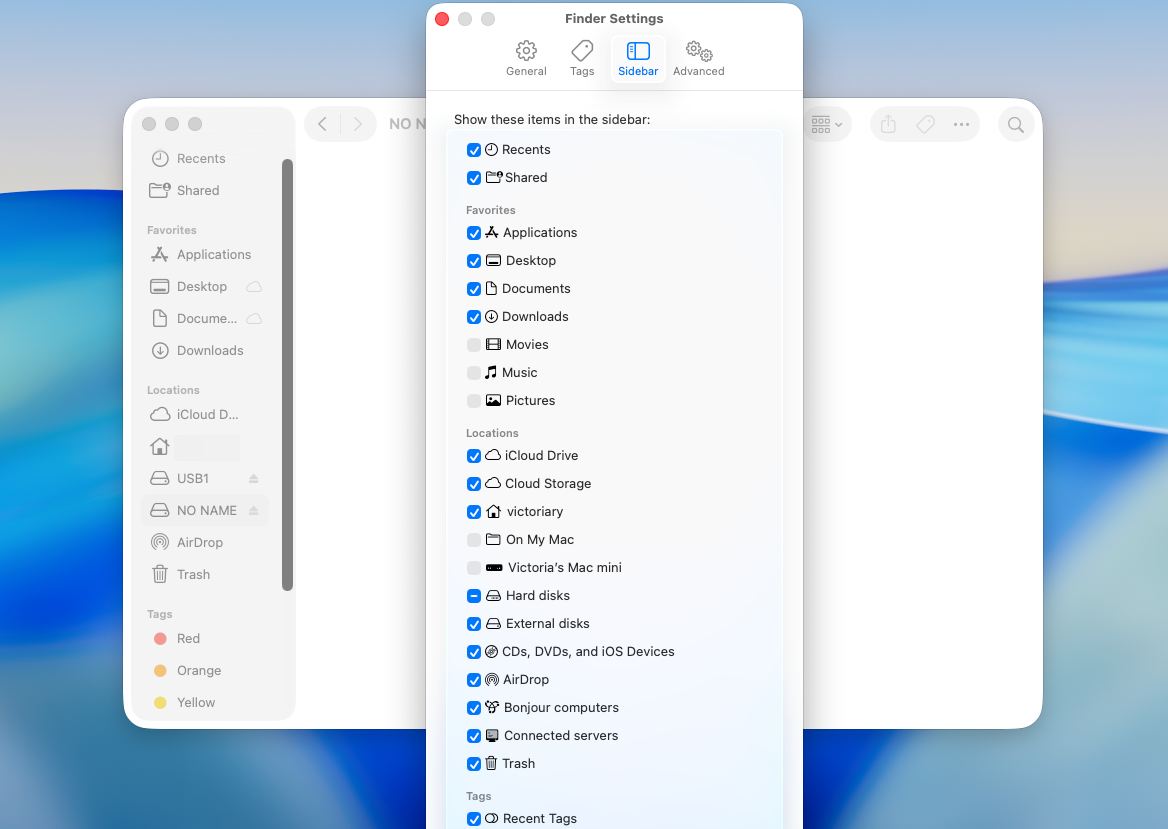Enable the Pictures checkbox
The height and width of the screenshot is (829, 1168).
point(474,401)
